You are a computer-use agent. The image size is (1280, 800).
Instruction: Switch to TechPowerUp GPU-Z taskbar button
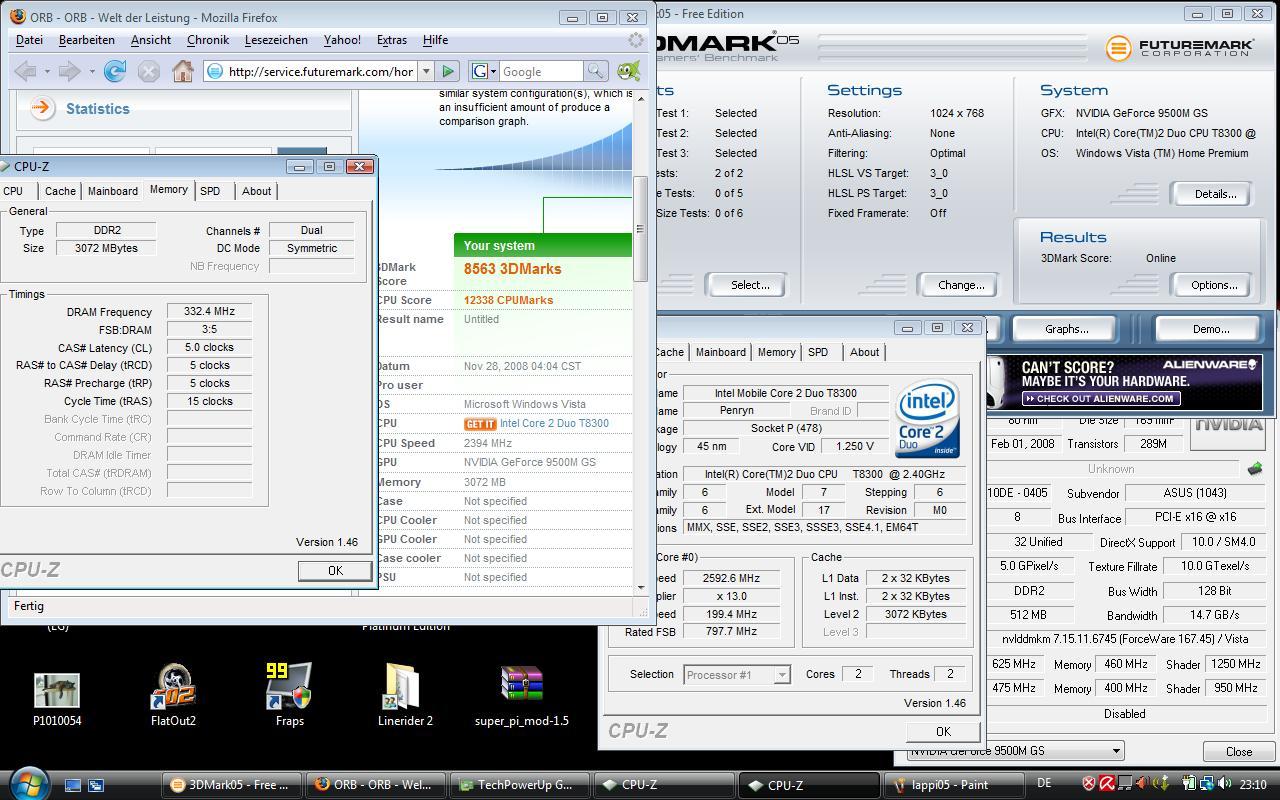519,785
